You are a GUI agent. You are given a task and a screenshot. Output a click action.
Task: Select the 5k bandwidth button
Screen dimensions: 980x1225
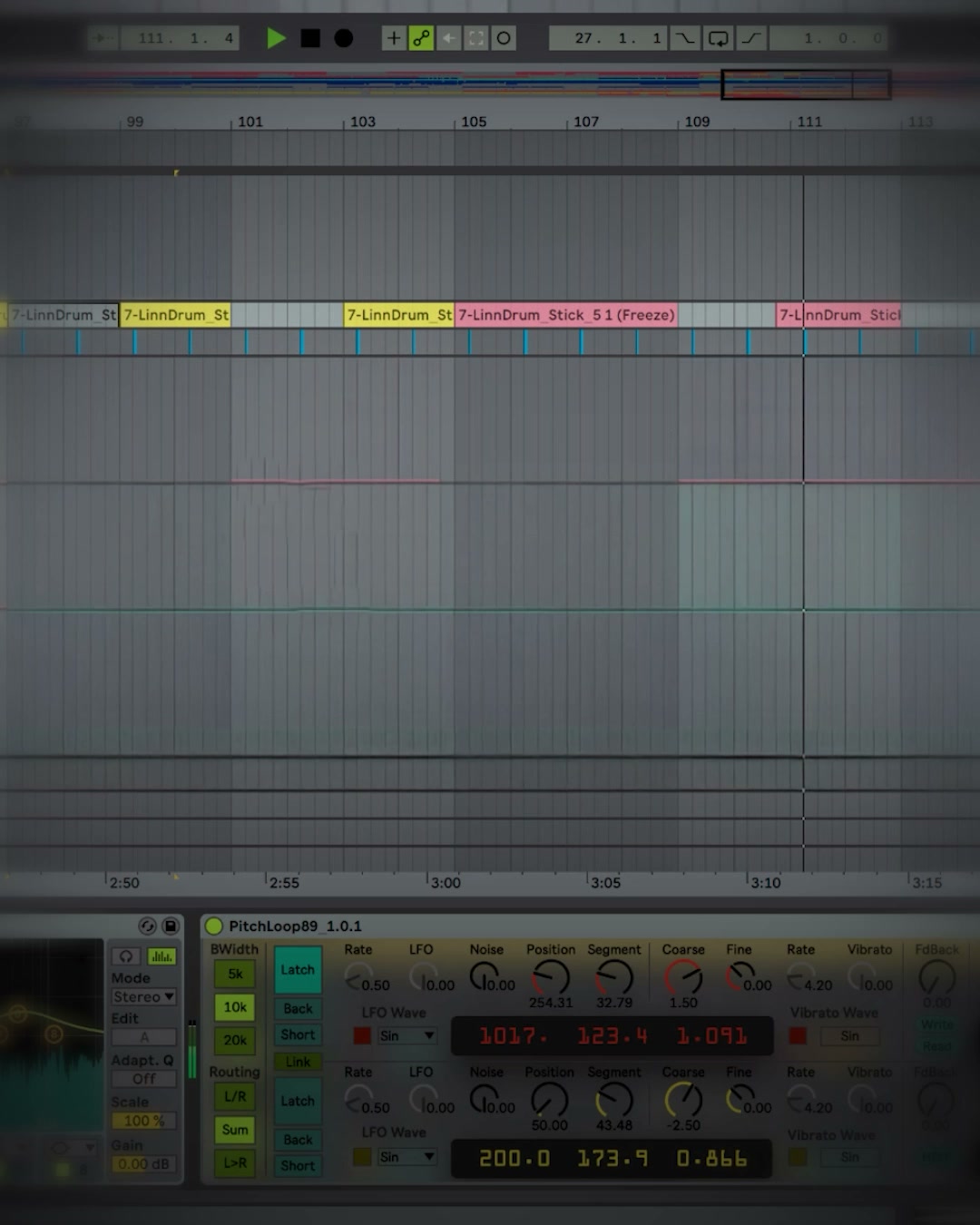[235, 975]
